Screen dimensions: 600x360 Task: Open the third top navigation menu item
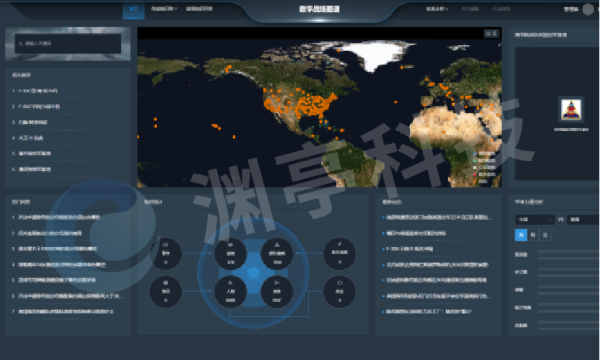(199, 9)
